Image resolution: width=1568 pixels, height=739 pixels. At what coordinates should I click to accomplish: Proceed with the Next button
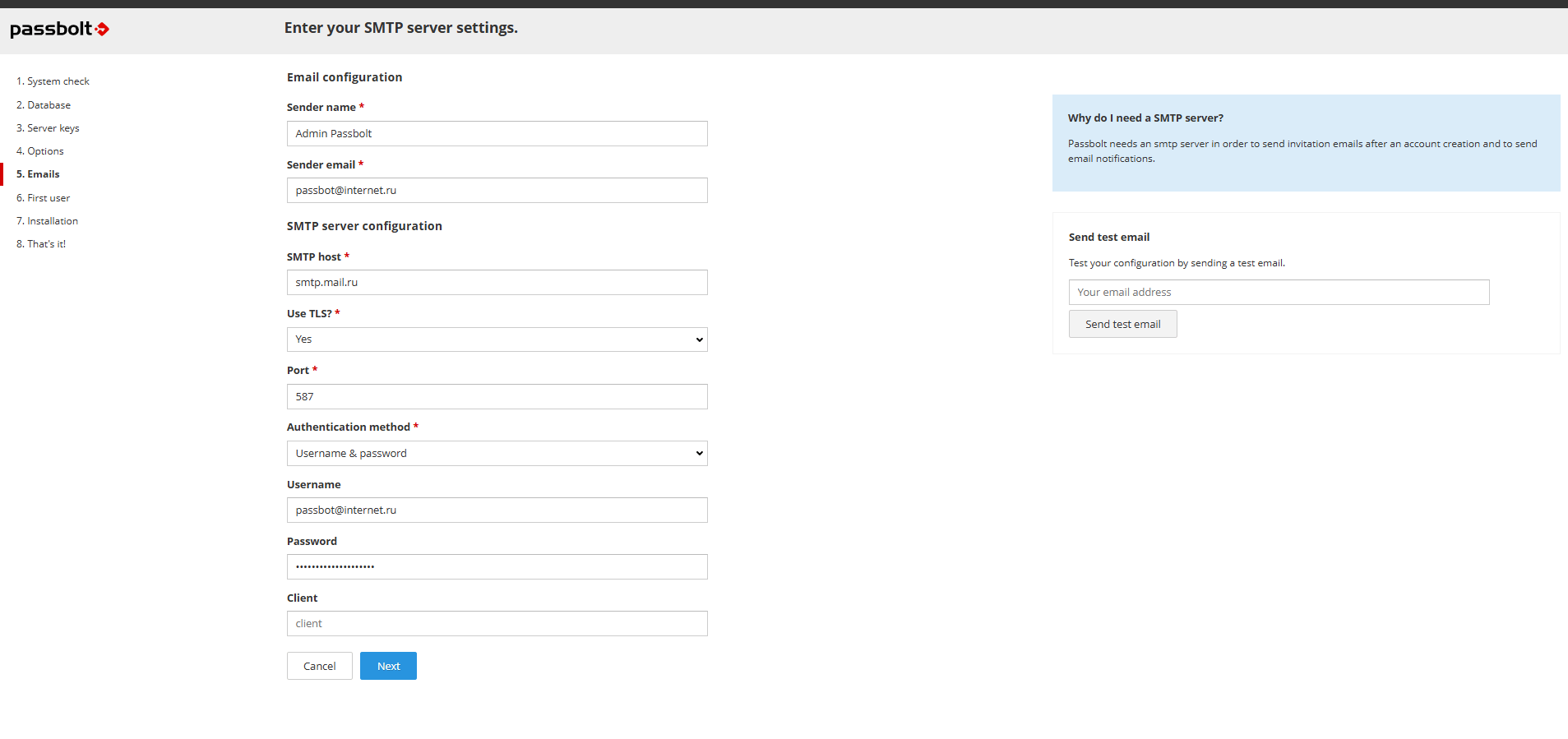click(388, 666)
